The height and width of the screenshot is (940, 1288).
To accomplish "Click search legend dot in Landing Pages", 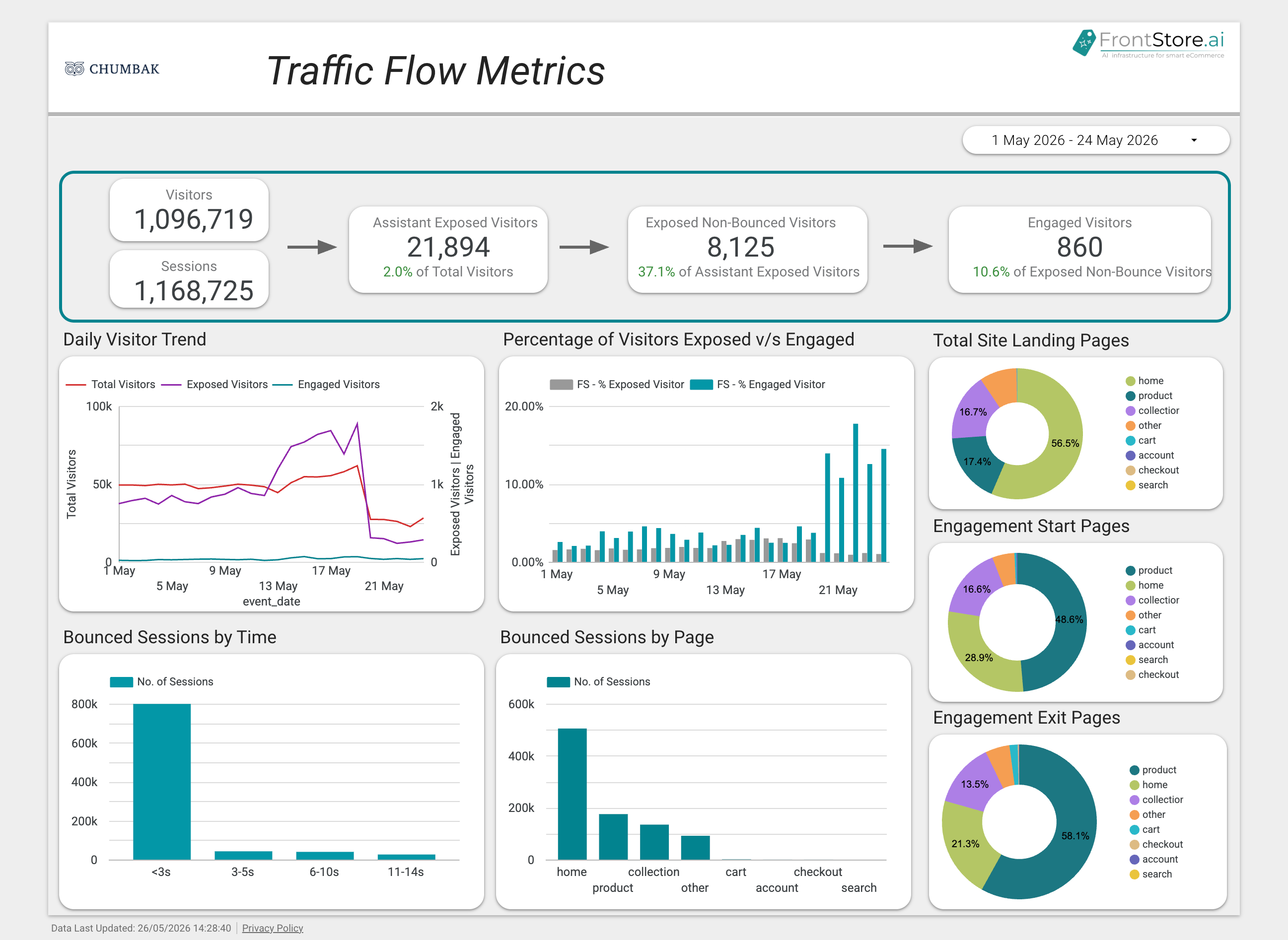I will (1130, 485).
